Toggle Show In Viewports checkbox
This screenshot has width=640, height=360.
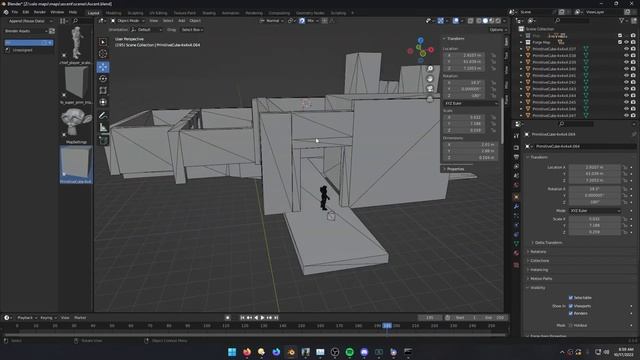571,306
